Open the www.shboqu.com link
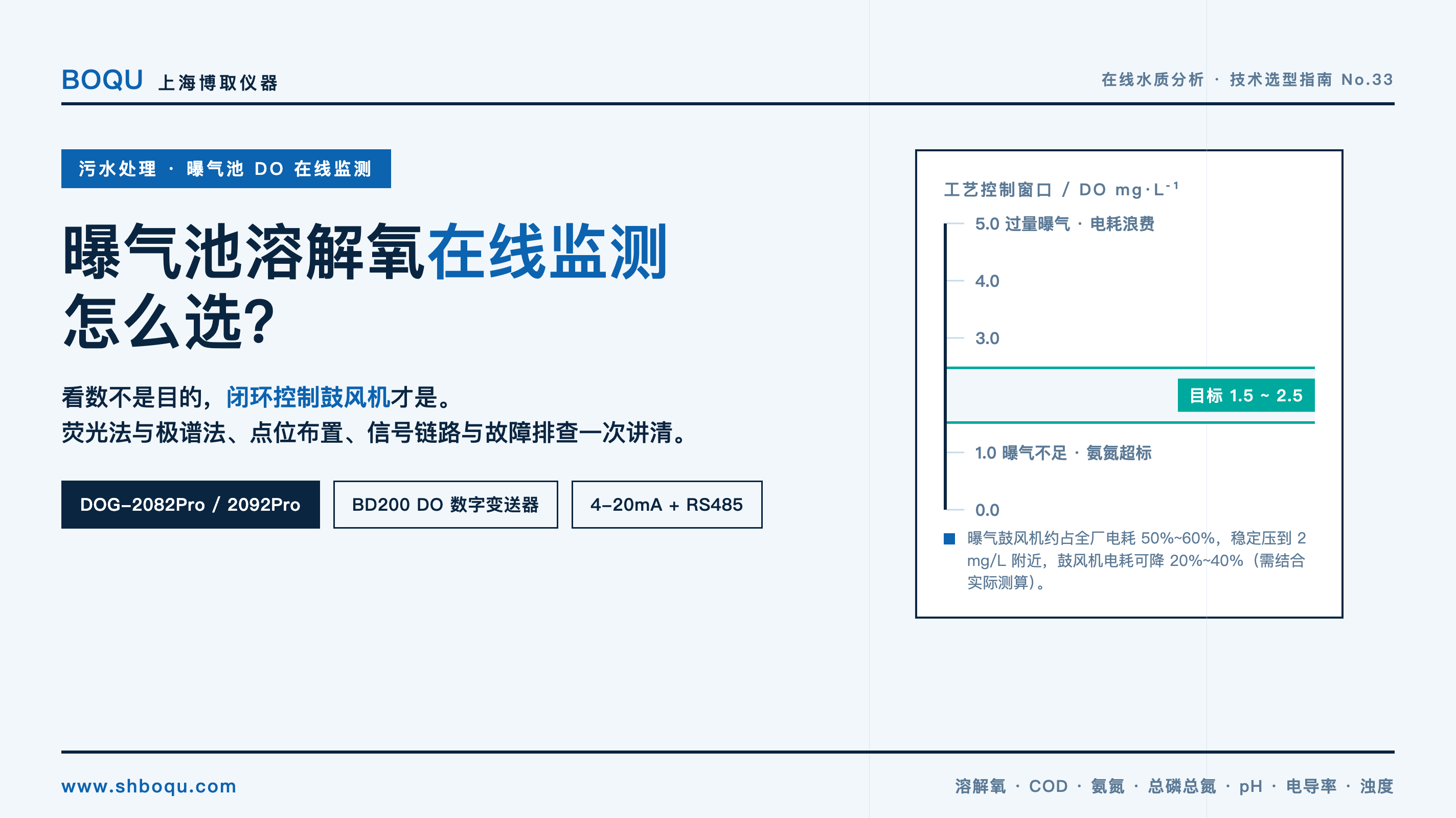Screen dimensions: 1456x818 click(149, 786)
